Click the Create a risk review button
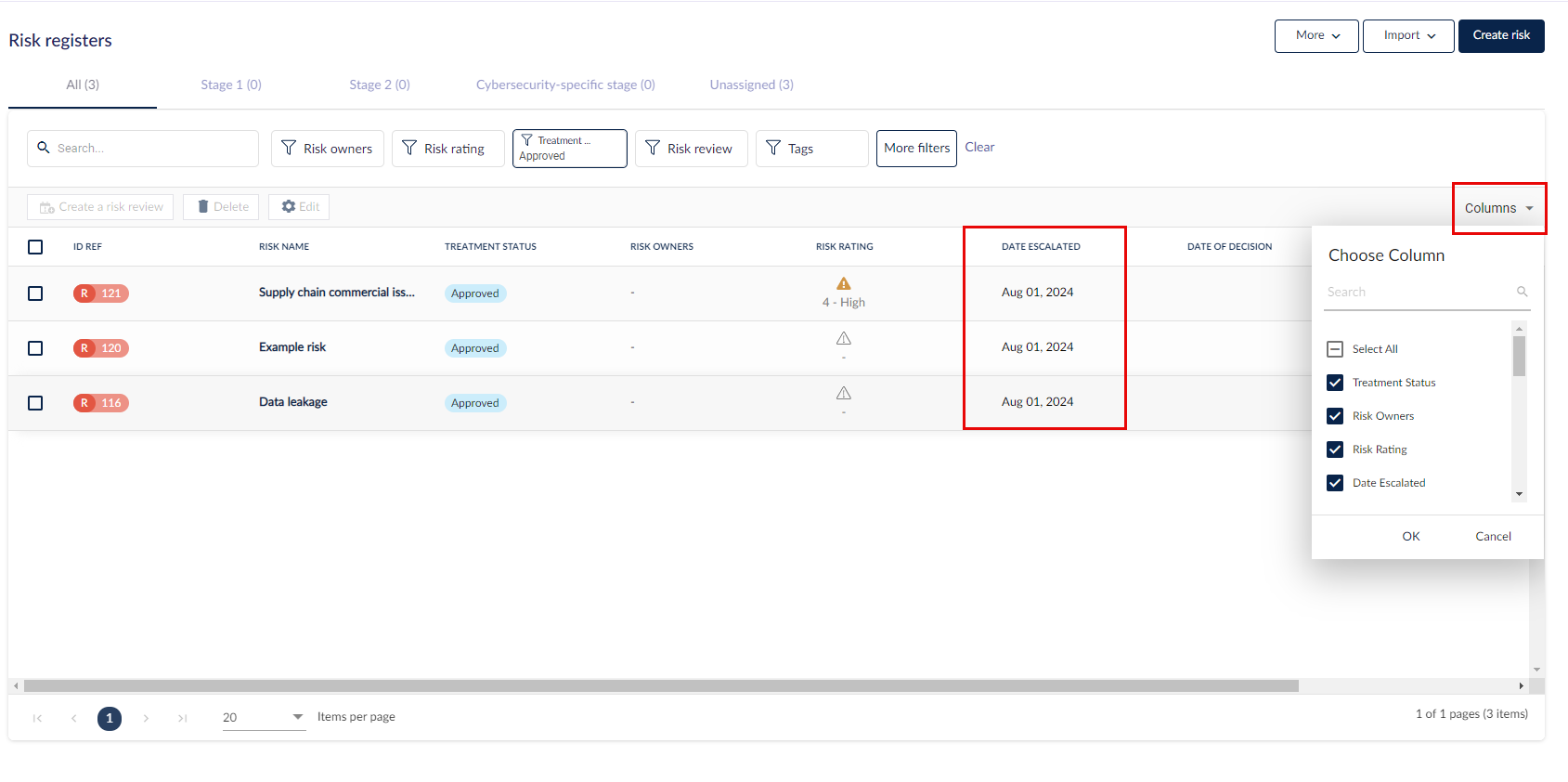This screenshot has height=782, width=1568. (100, 207)
